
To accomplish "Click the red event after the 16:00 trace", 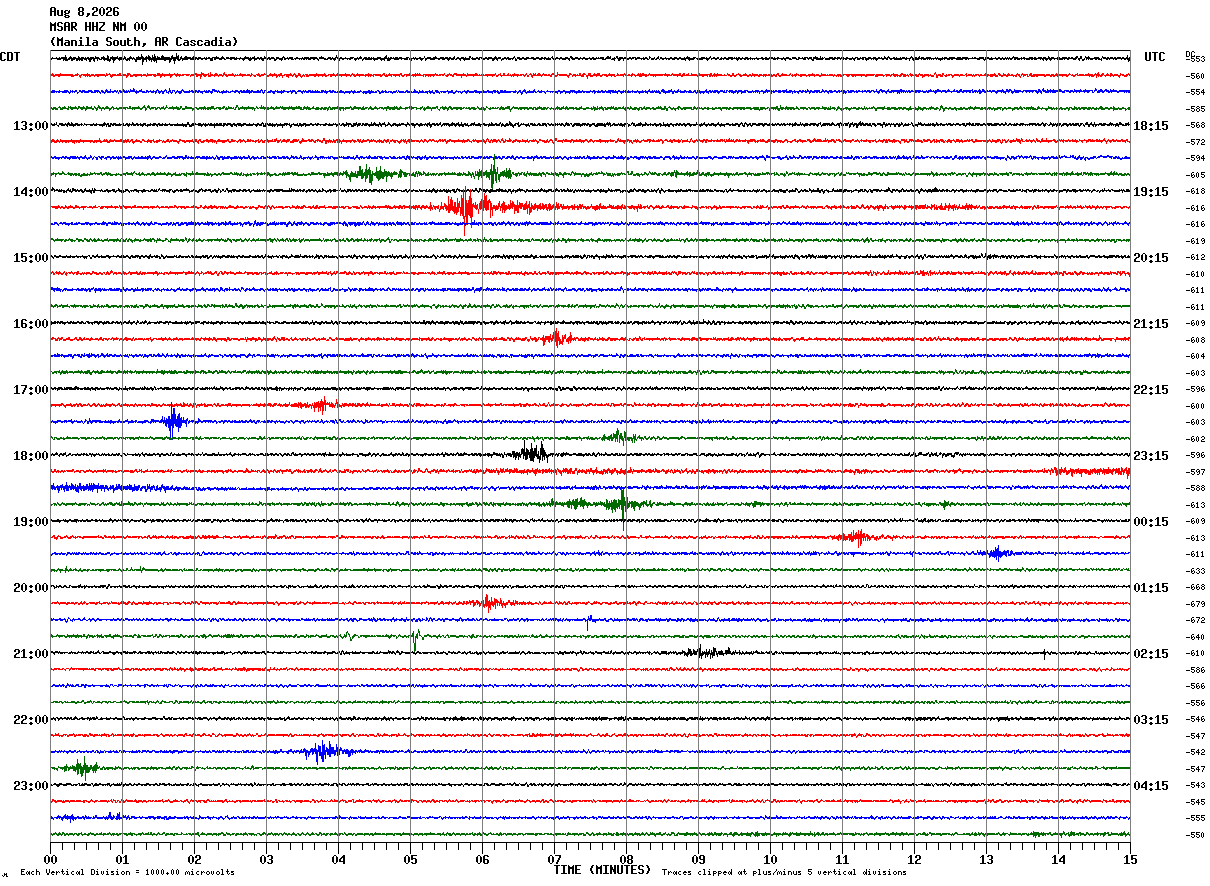I will 556,338.
